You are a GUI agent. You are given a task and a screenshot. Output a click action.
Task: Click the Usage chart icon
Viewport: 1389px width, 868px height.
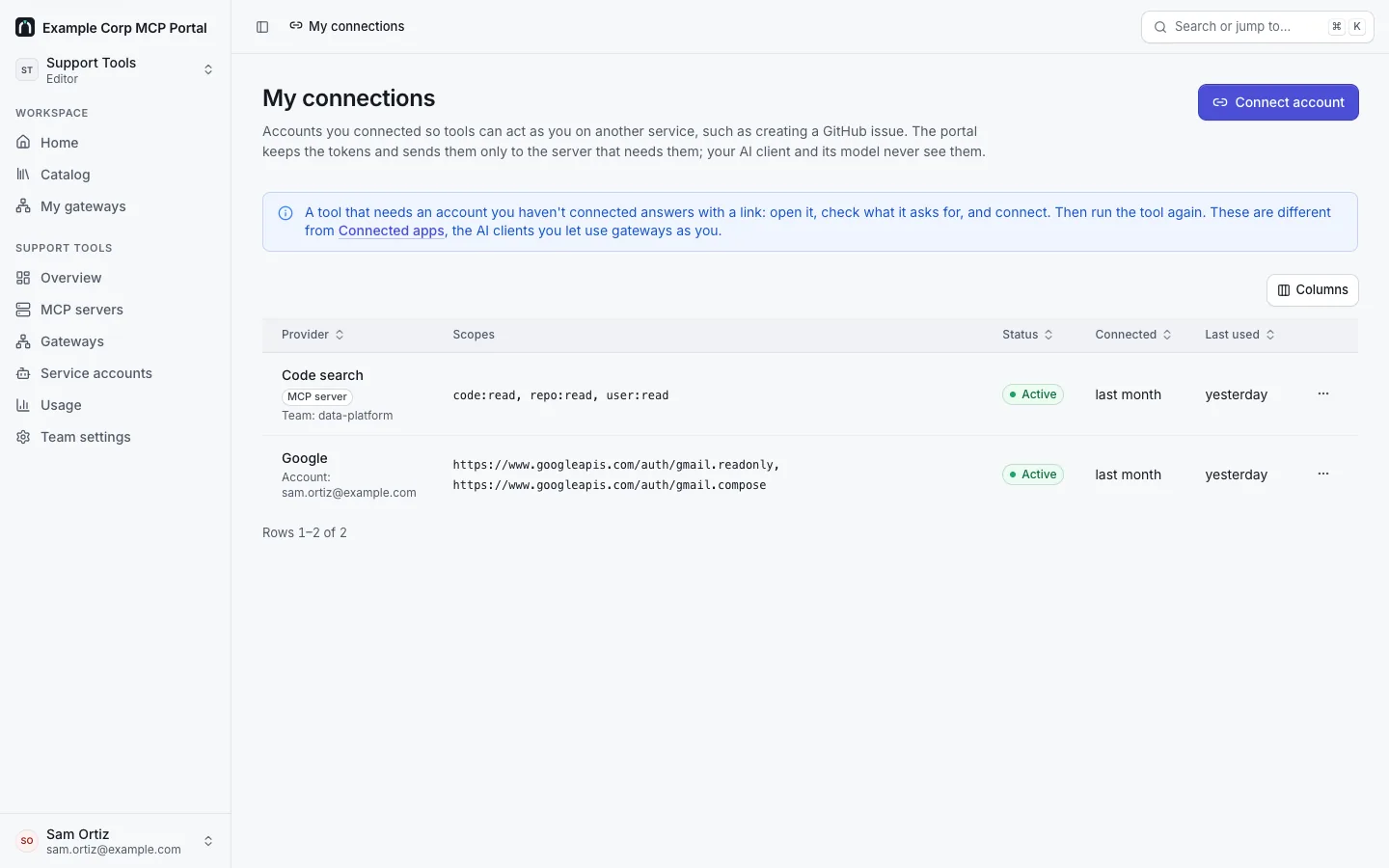coord(23,405)
